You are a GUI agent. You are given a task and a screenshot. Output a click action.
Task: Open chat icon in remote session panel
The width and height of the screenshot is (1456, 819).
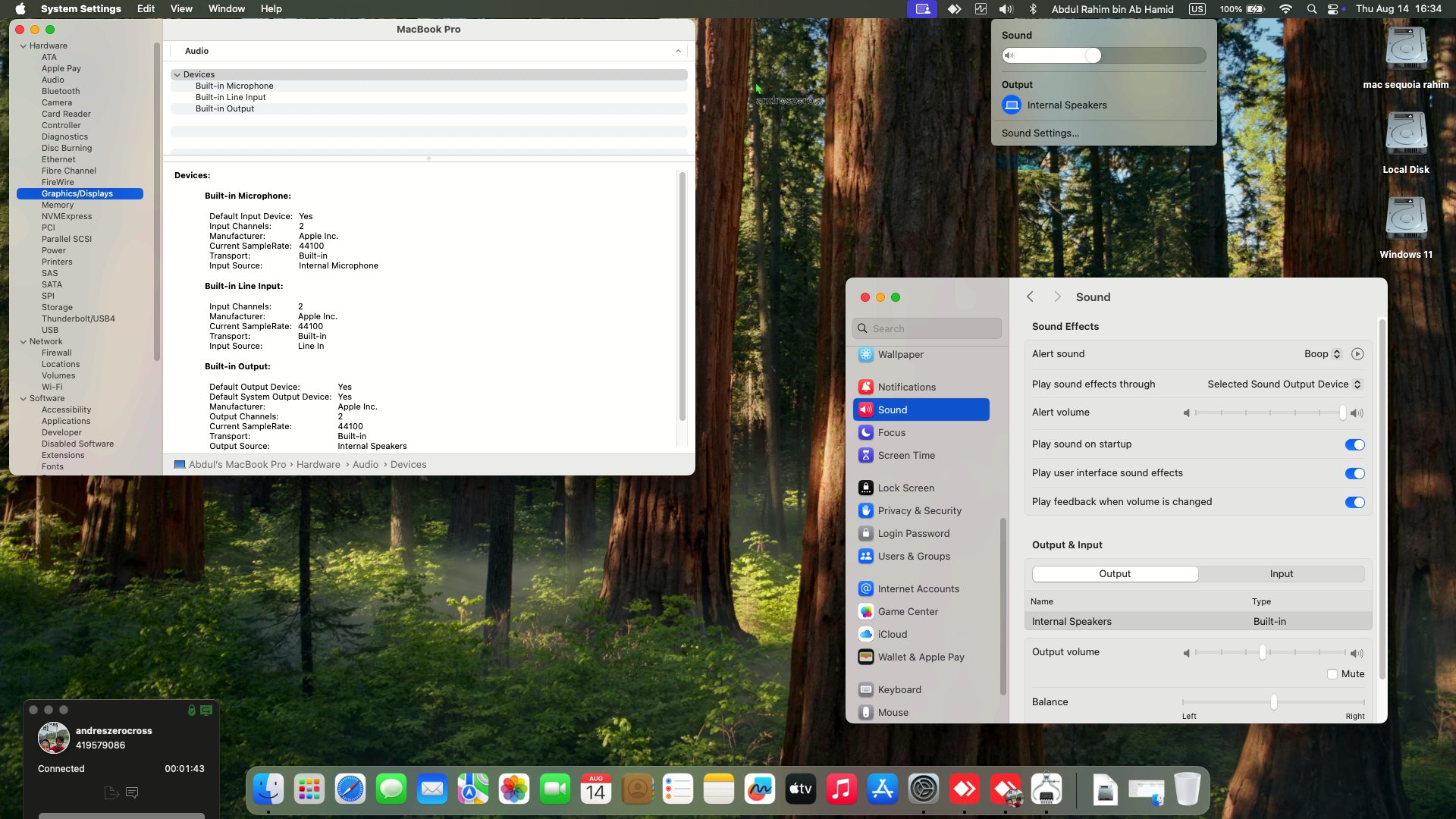(x=132, y=793)
